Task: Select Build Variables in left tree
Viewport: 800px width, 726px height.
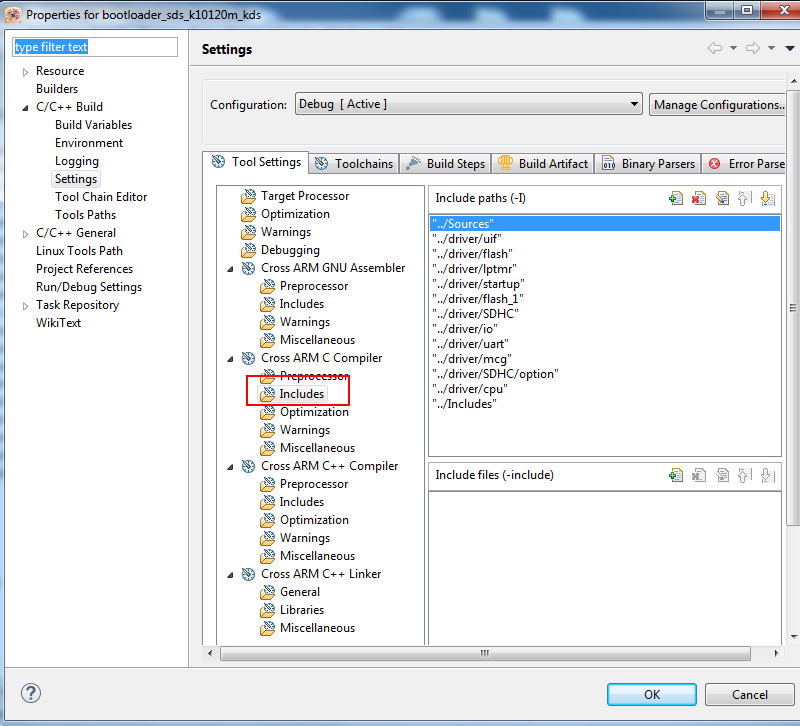Action: tap(93, 125)
